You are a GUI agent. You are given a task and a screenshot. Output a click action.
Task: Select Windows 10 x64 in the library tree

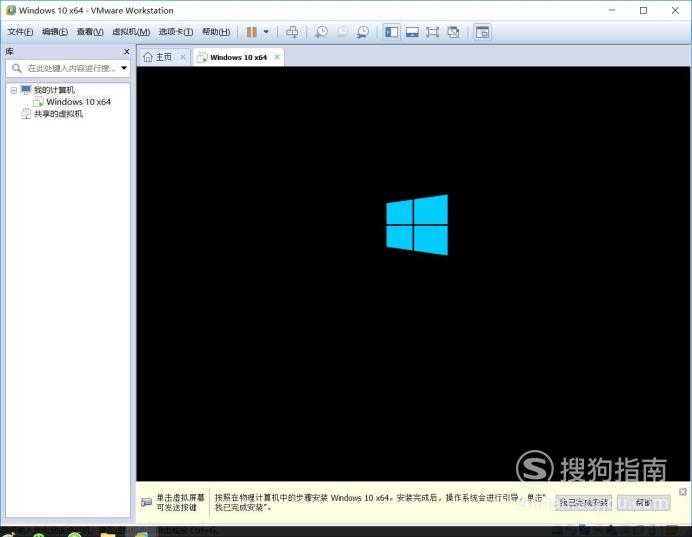pyautogui.click(x=79, y=102)
